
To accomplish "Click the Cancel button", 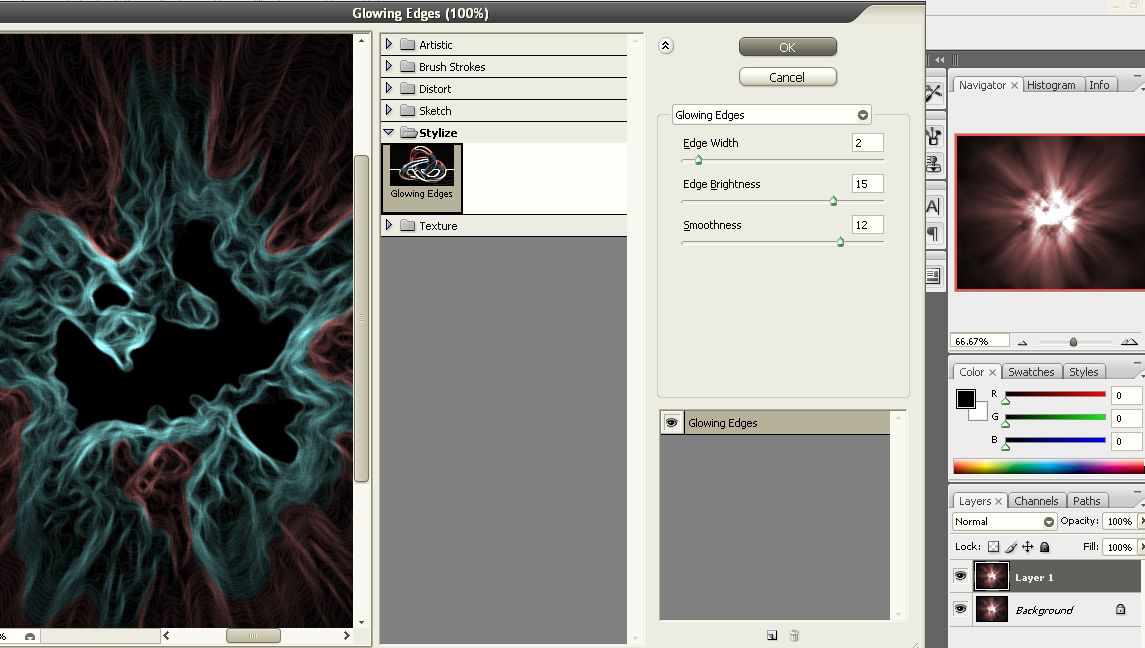I will (787, 77).
